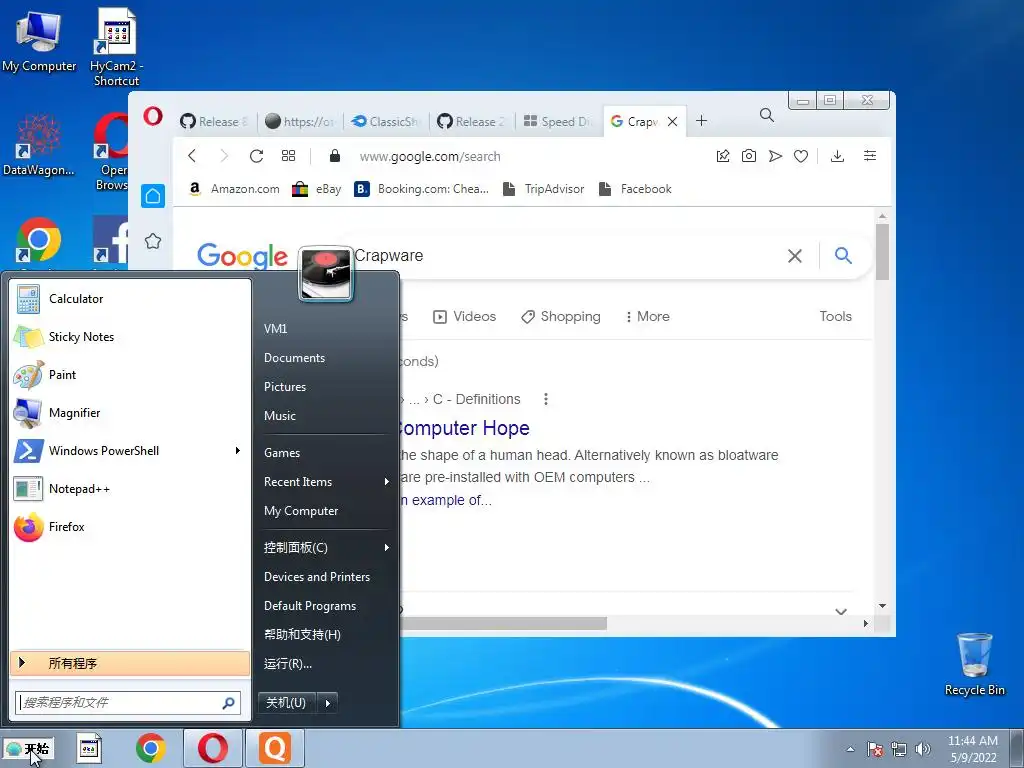Open Paint from the start menu

pyautogui.click(x=129, y=375)
